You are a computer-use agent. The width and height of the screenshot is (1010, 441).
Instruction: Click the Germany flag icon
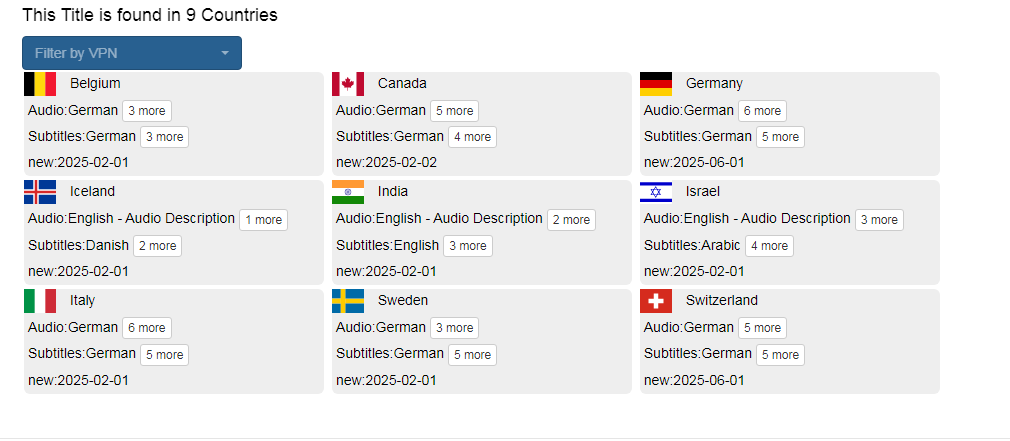pyautogui.click(x=656, y=84)
